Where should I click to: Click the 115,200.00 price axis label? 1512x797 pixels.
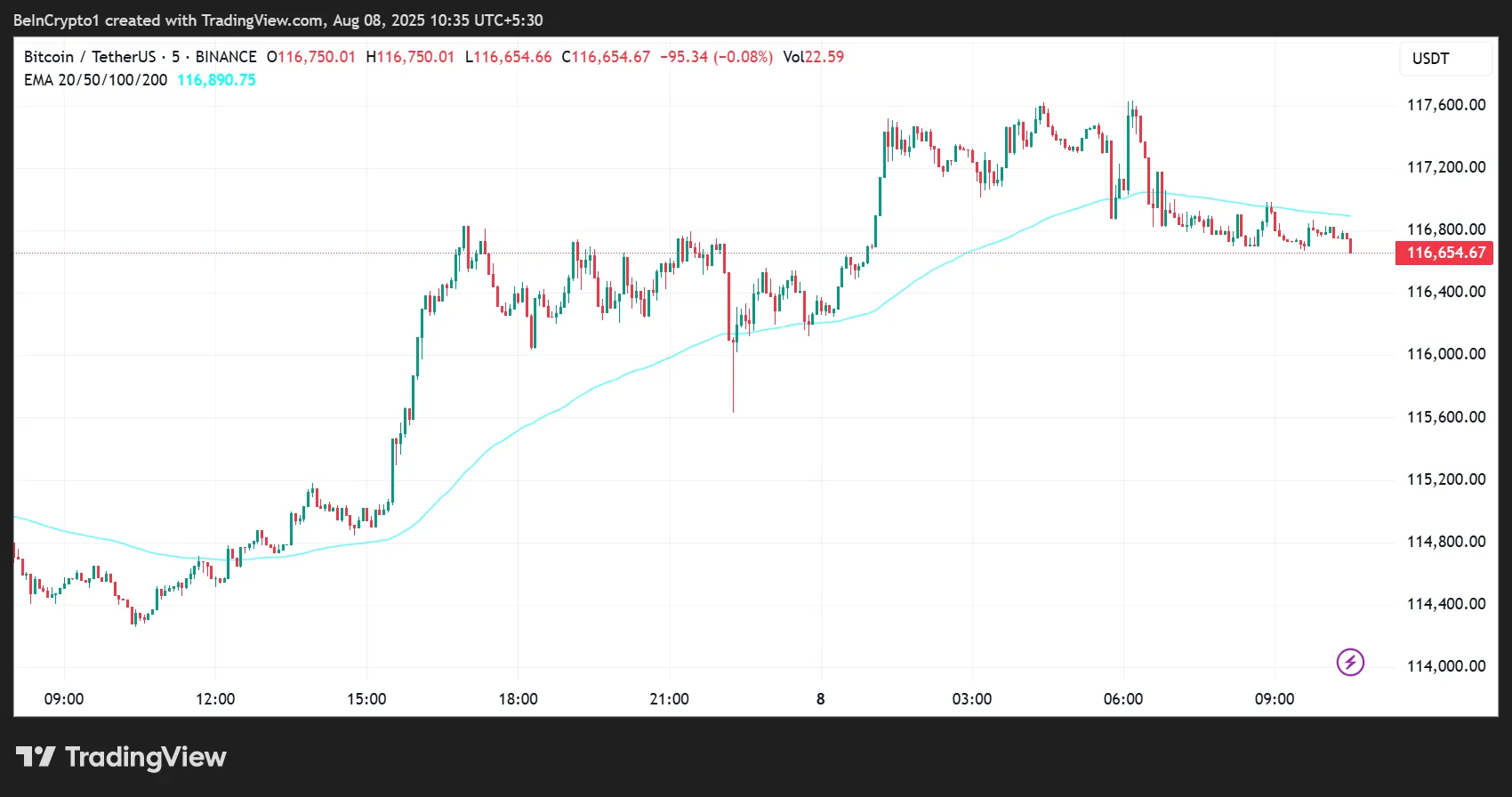coord(1446,479)
